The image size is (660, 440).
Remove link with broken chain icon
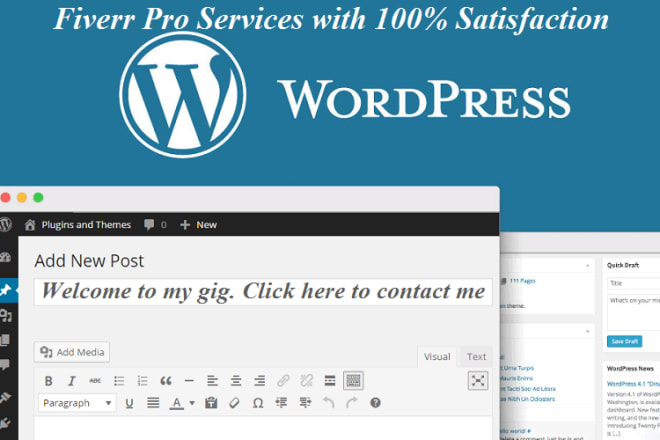coord(306,381)
